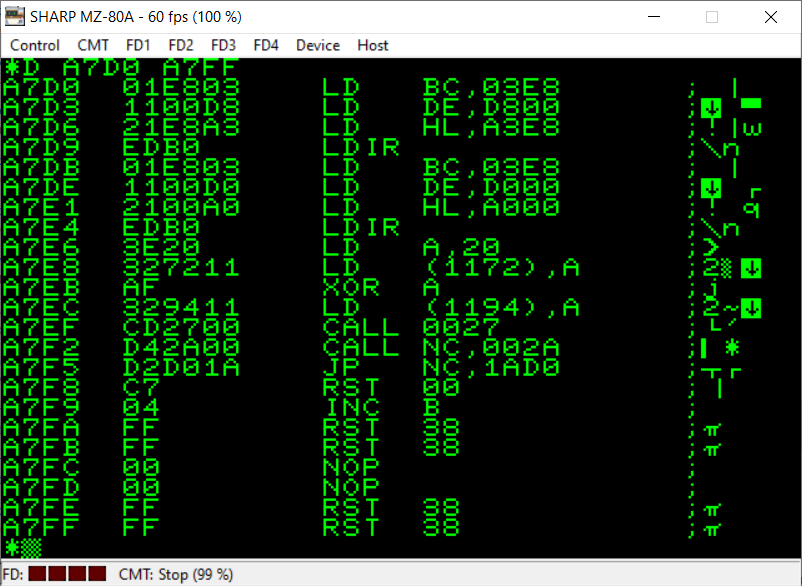Maximize the emulator window
This screenshot has height=586, width=802.
click(712, 17)
